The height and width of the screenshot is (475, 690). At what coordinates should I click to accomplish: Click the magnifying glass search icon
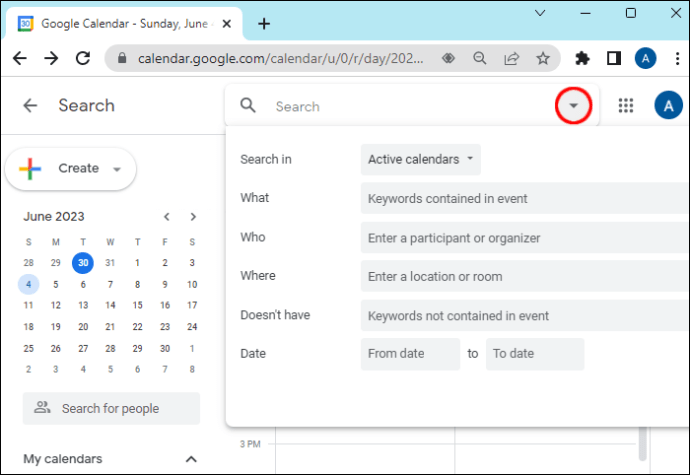(x=249, y=106)
